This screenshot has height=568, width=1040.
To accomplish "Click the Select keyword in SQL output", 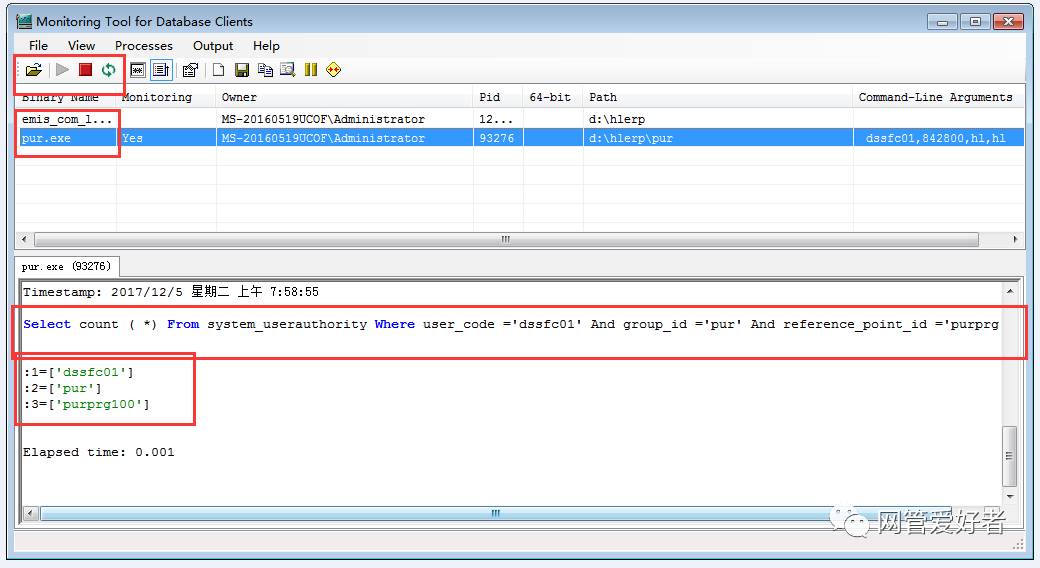I will (46, 324).
